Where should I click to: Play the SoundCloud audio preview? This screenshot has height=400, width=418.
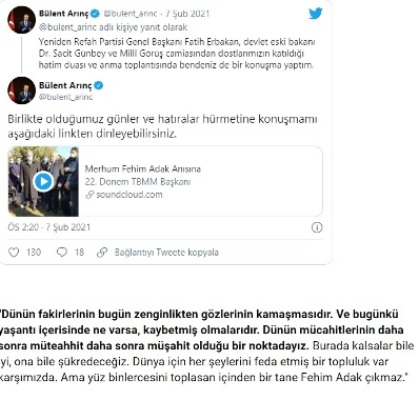[44, 182]
